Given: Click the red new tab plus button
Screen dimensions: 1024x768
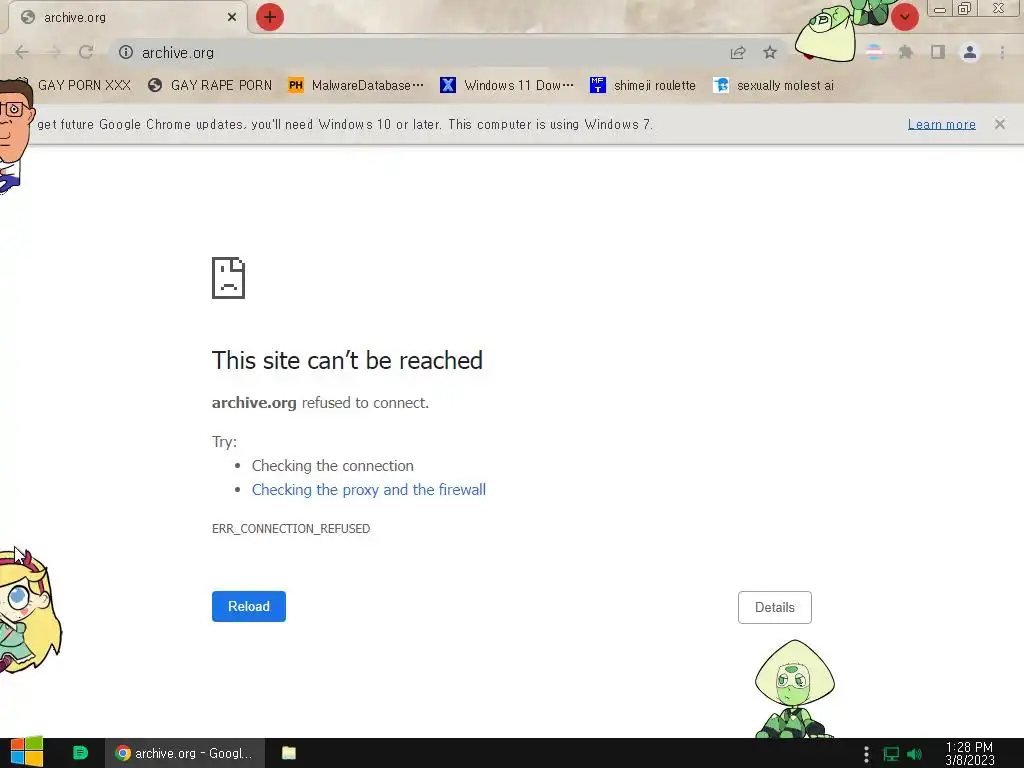Looking at the screenshot, I should pyautogui.click(x=270, y=17).
